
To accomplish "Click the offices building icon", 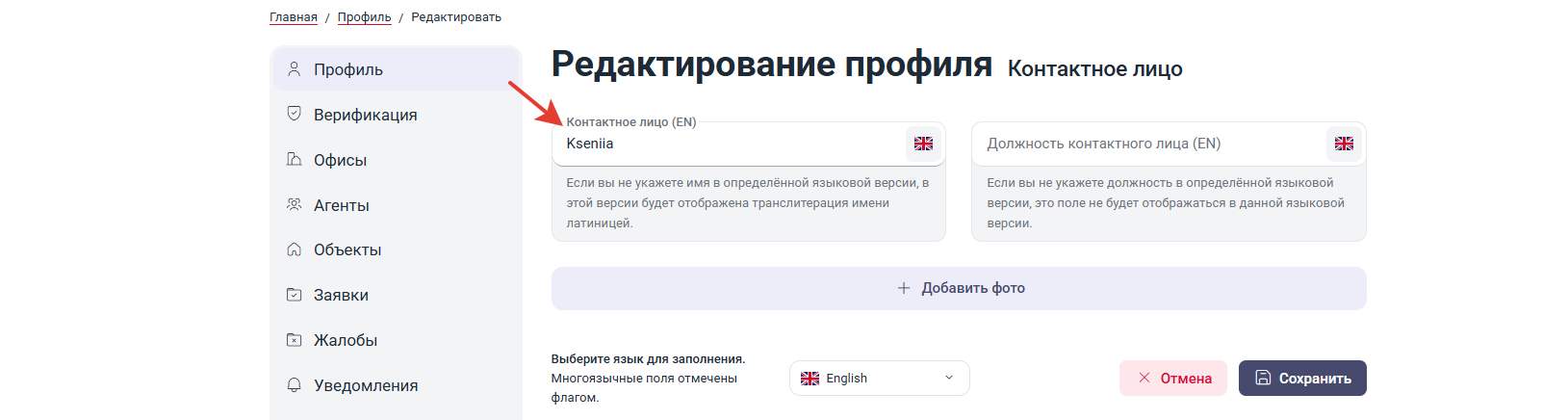I will [295, 159].
